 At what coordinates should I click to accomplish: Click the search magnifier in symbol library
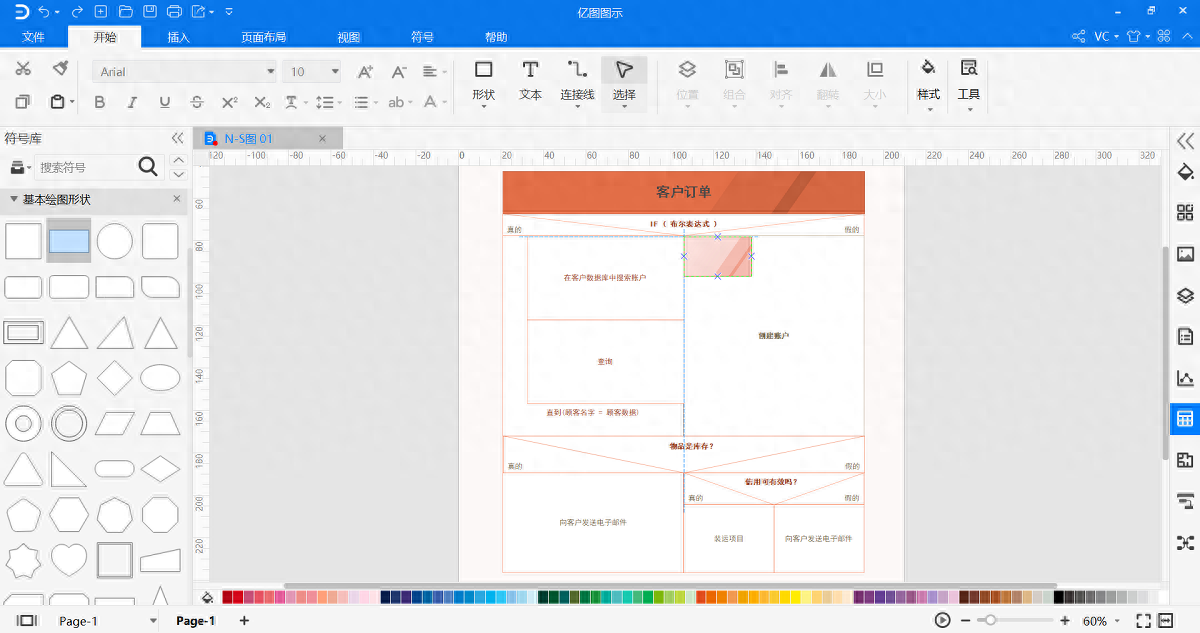(148, 167)
